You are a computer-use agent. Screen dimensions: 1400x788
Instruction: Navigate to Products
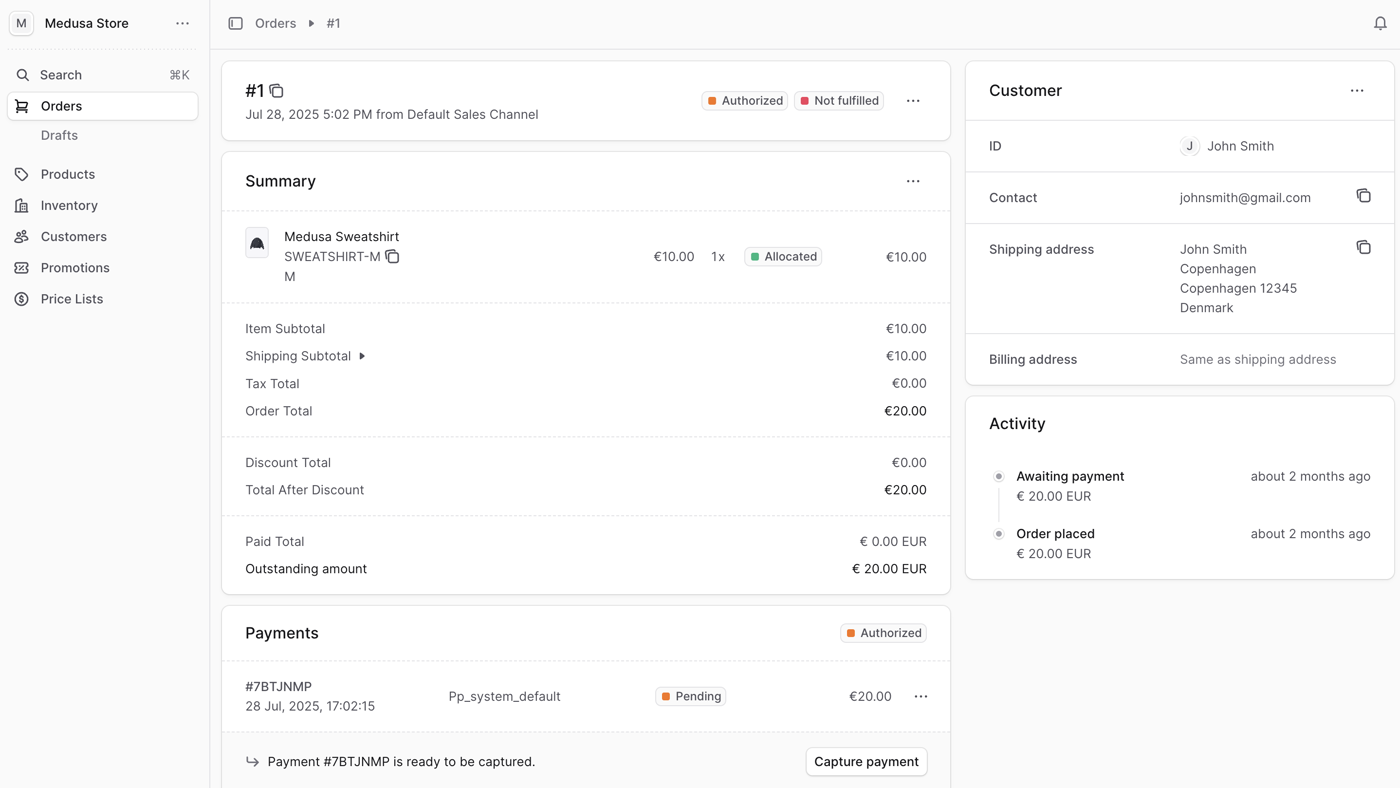pyautogui.click(x=103, y=174)
